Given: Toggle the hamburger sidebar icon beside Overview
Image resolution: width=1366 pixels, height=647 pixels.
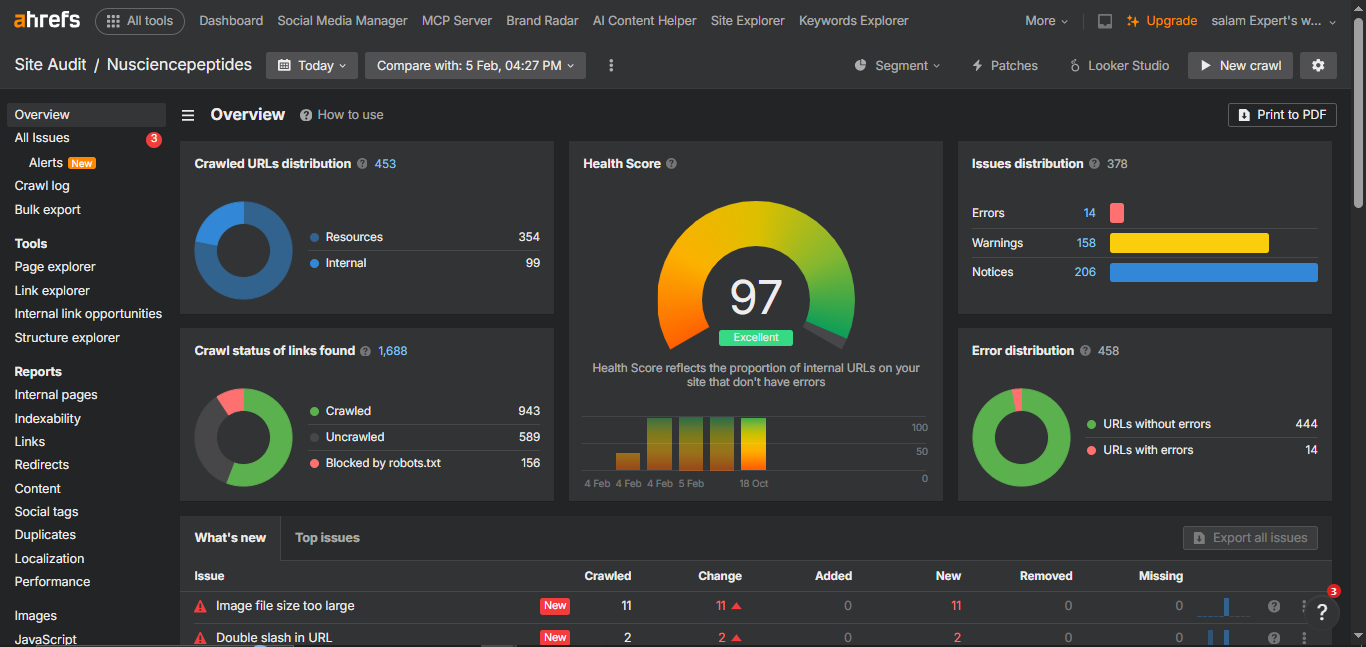Looking at the screenshot, I should pos(188,115).
